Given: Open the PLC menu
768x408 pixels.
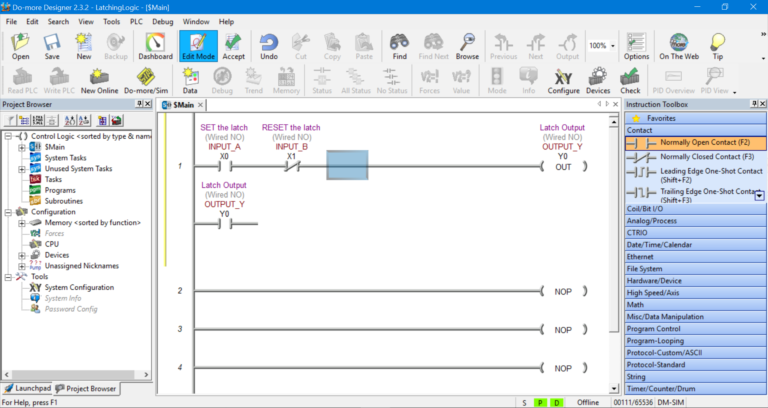Looking at the screenshot, I should point(136,21).
